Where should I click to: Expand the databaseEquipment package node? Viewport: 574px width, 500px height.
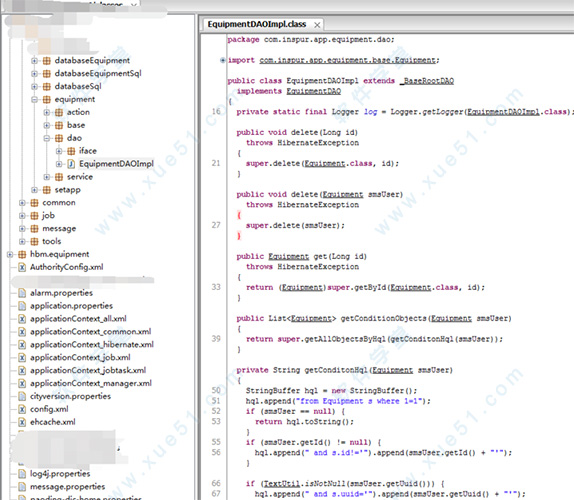(x=34, y=61)
